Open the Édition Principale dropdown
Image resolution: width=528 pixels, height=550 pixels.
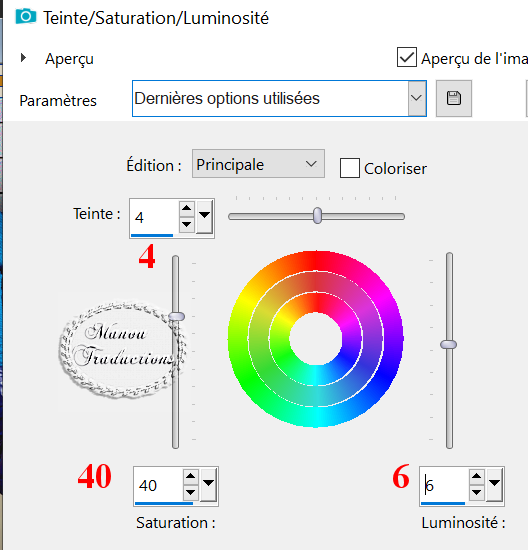pyautogui.click(x=258, y=164)
